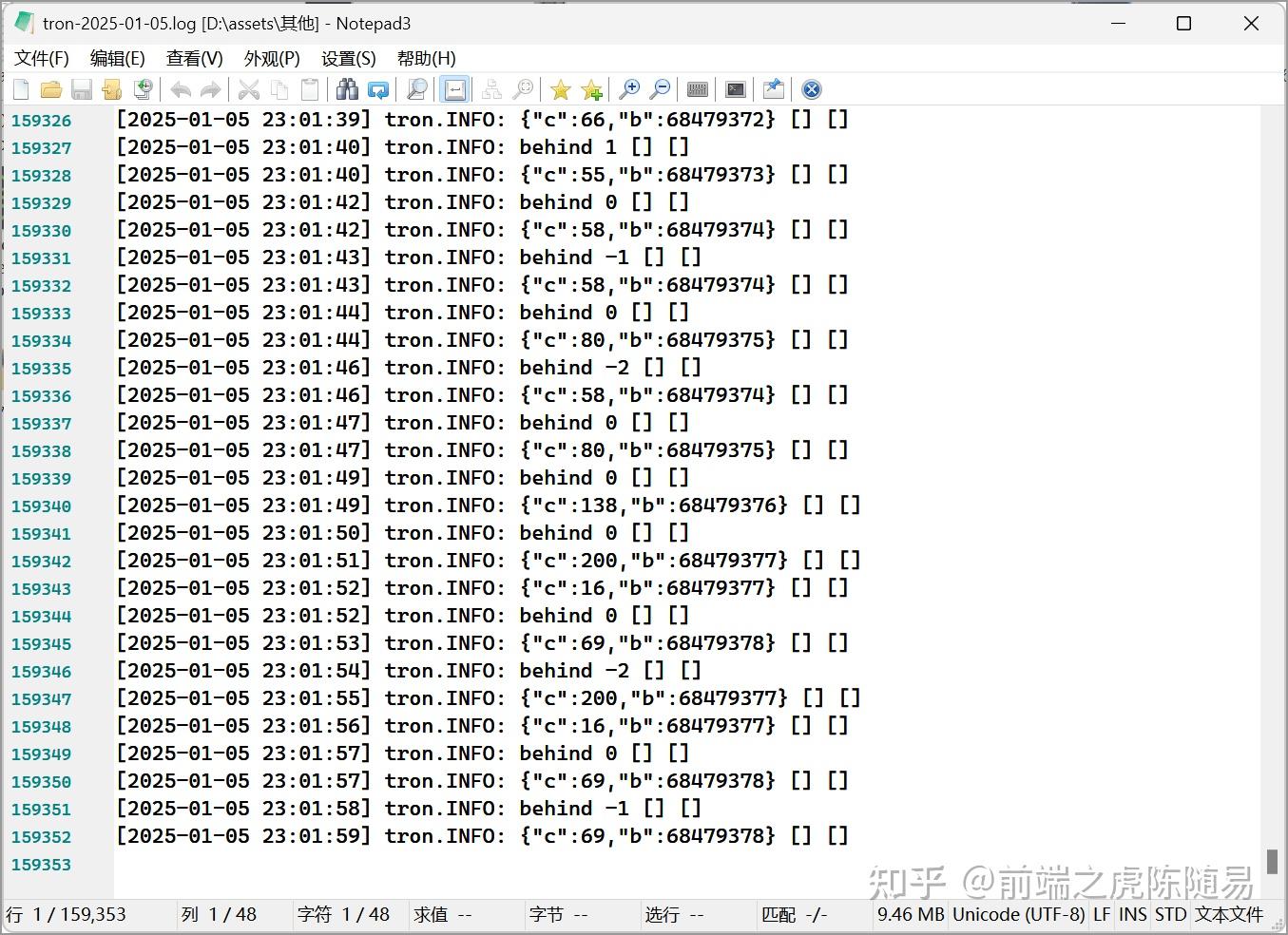This screenshot has height=935, width=1288.
Task: Save the log file with the disk icon
Action: 83,89
